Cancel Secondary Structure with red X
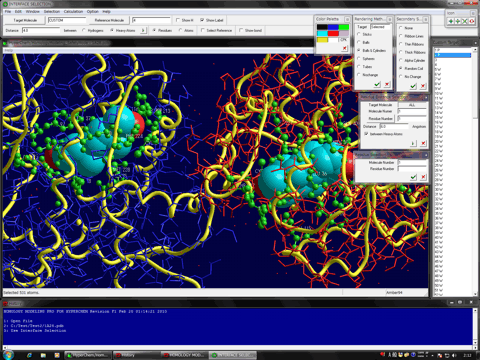Screen dimensions: 480x360 (423, 86)
